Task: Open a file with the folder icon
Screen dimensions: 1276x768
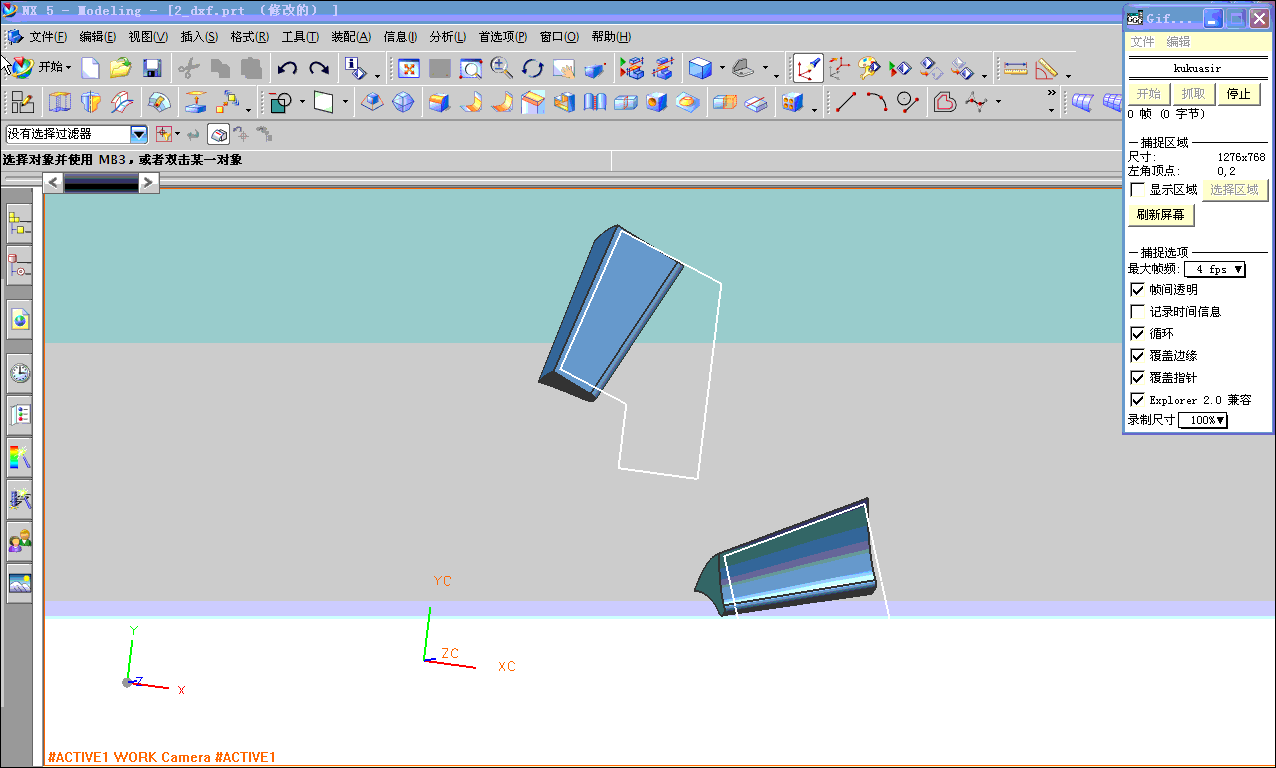Action: coord(121,68)
